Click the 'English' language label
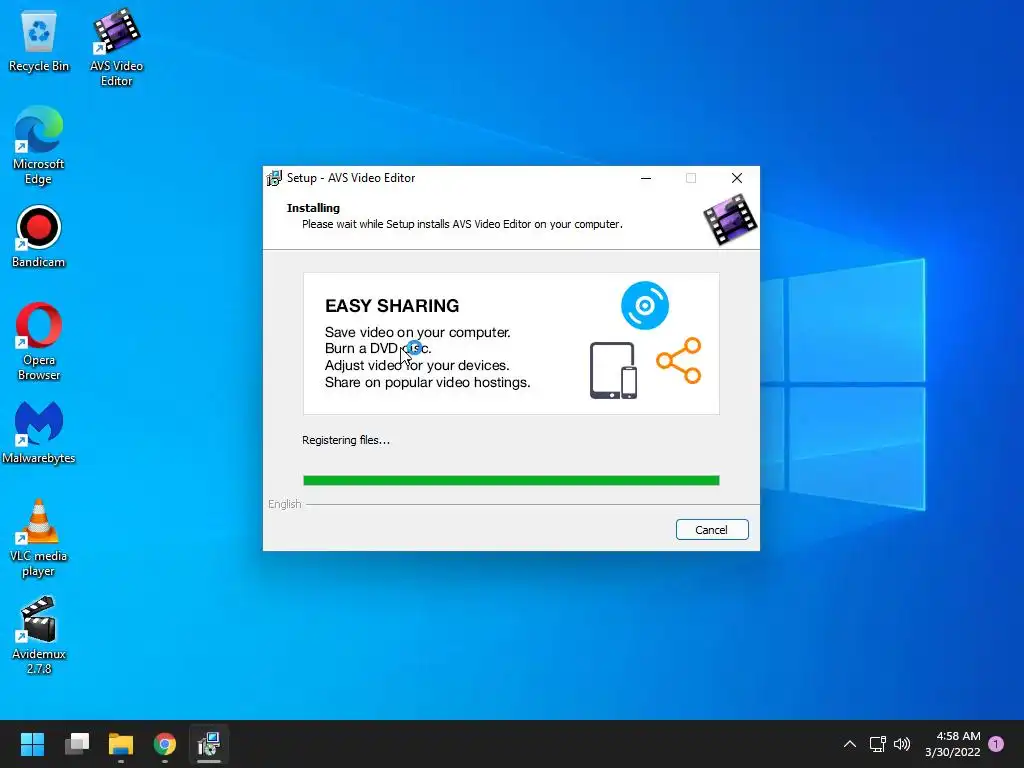Viewport: 1024px width, 768px height. click(x=284, y=504)
